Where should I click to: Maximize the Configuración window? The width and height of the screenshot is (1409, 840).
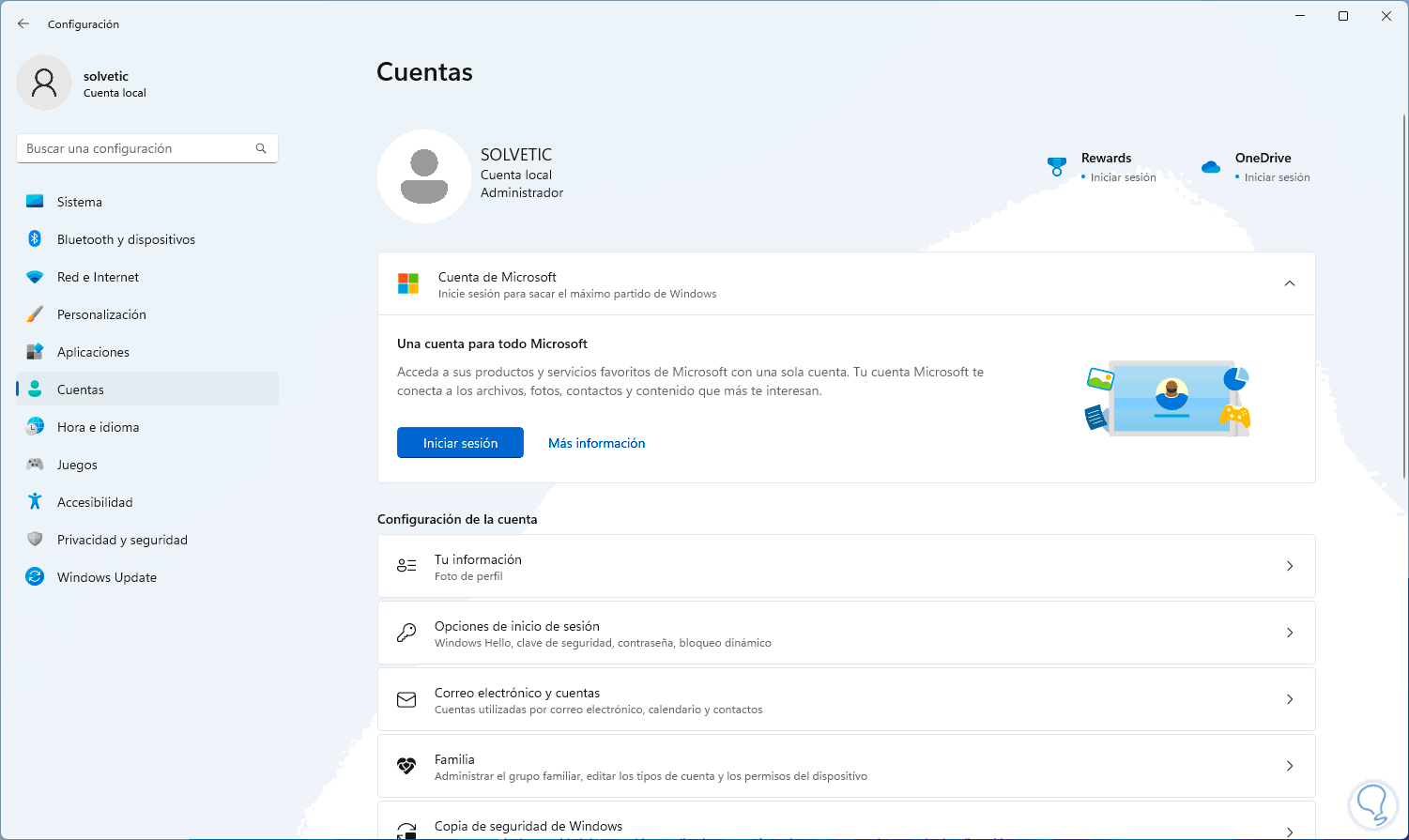[x=1343, y=16]
